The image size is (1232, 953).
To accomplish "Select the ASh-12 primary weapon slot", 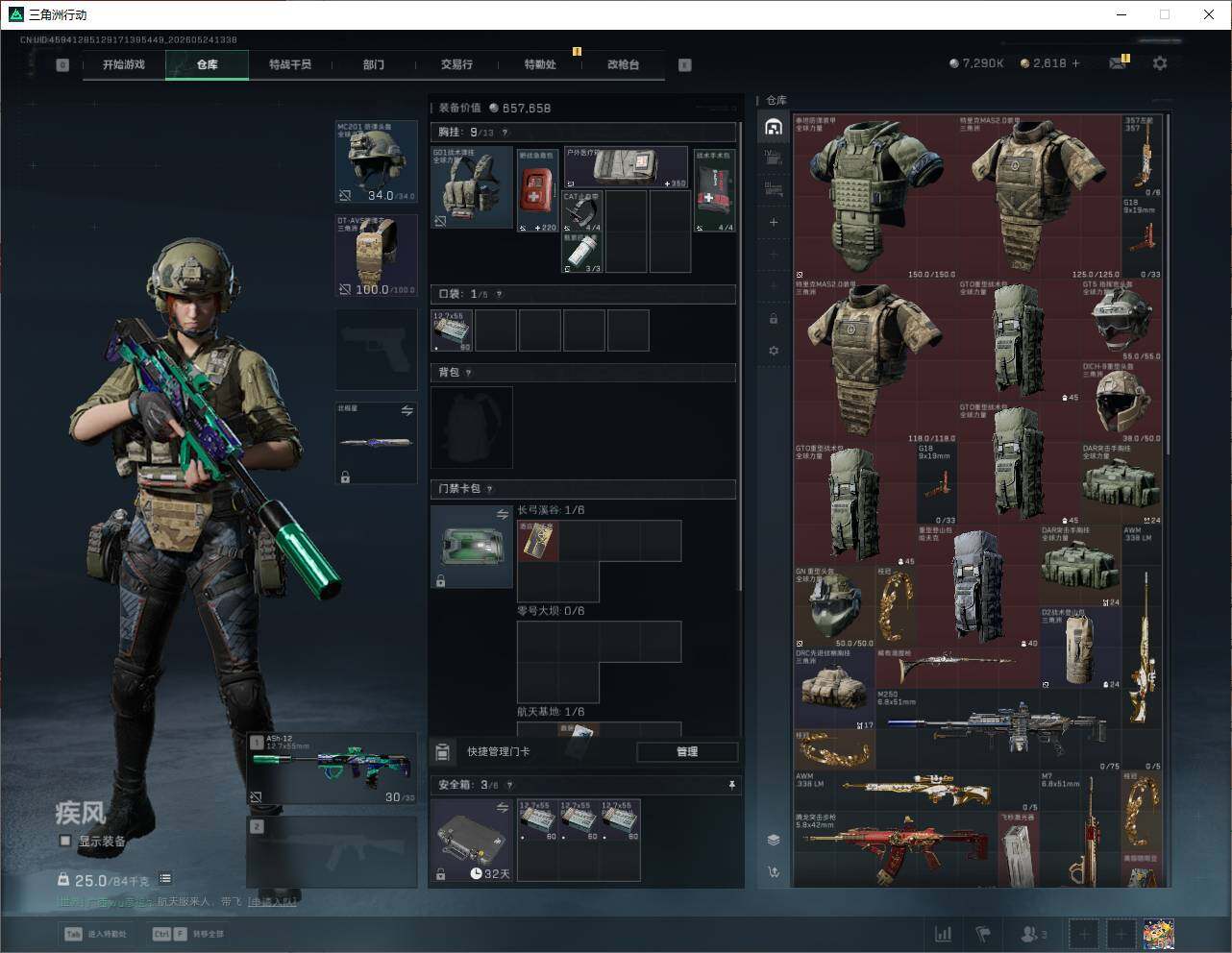I will [x=332, y=769].
